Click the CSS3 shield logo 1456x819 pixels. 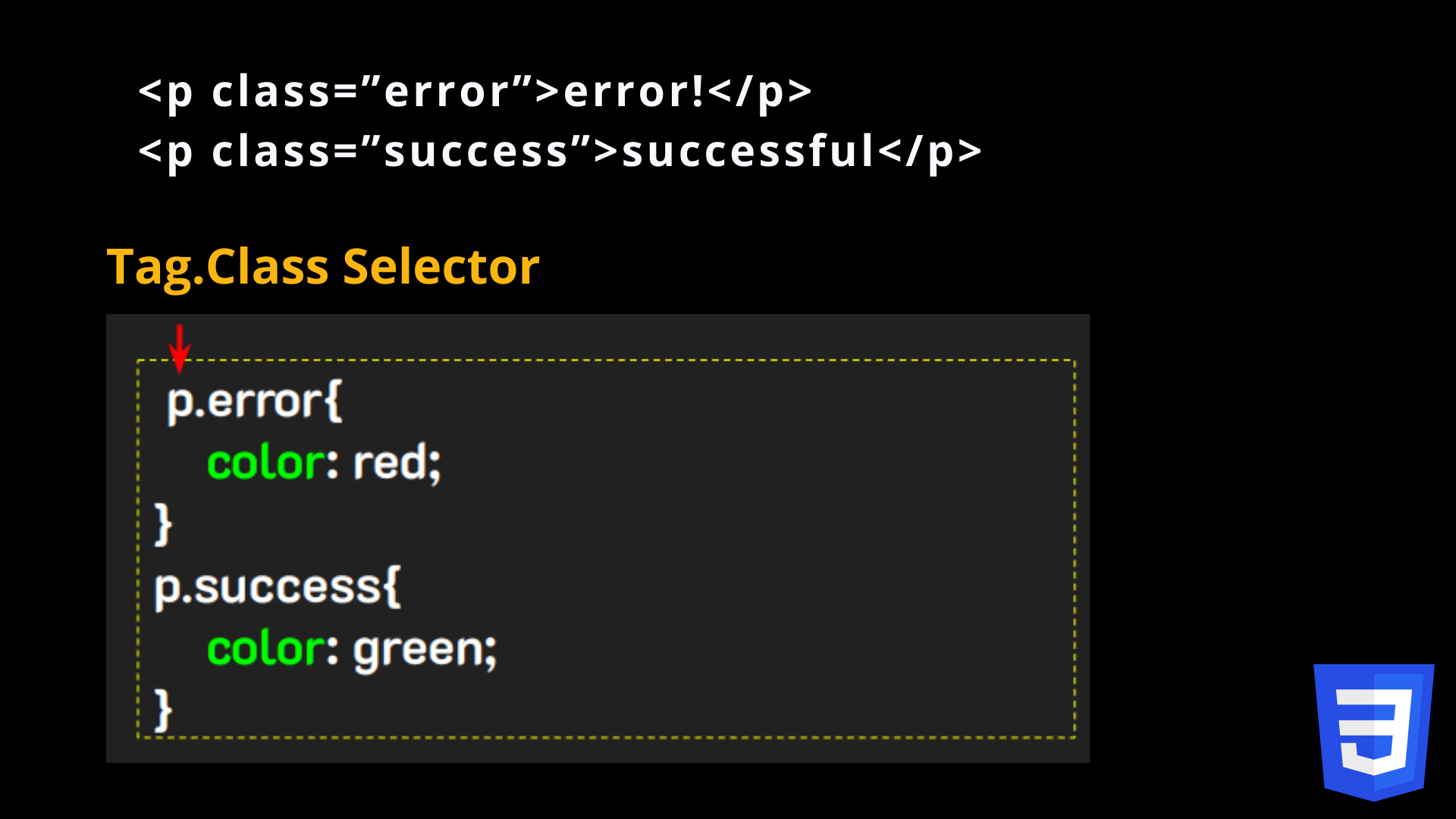1373,732
